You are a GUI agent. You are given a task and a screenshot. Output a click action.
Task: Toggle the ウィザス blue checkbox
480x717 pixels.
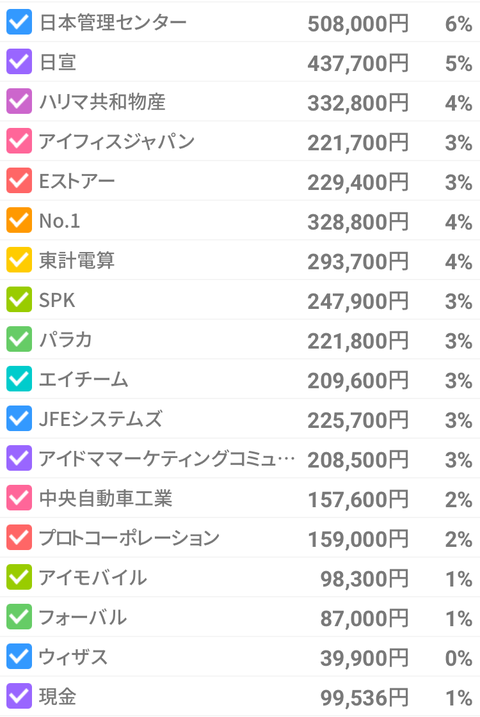tap(19, 656)
